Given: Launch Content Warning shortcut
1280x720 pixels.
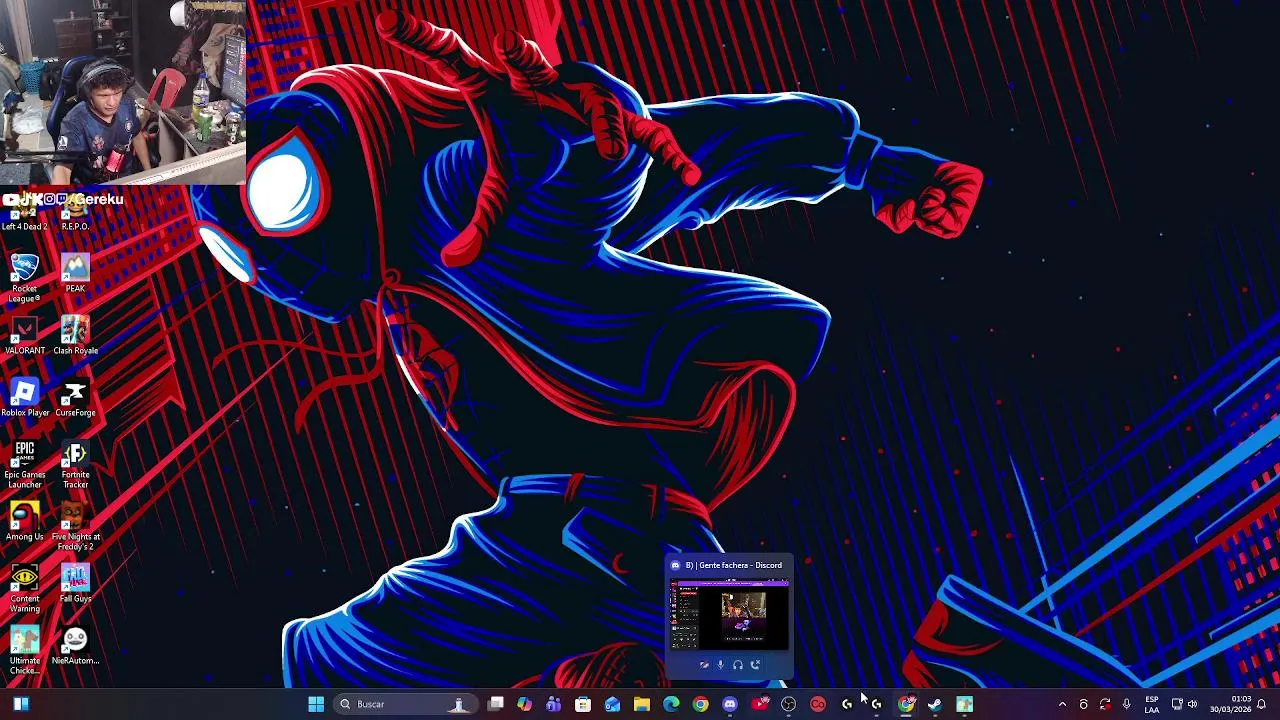Looking at the screenshot, I should click(x=24, y=588).
